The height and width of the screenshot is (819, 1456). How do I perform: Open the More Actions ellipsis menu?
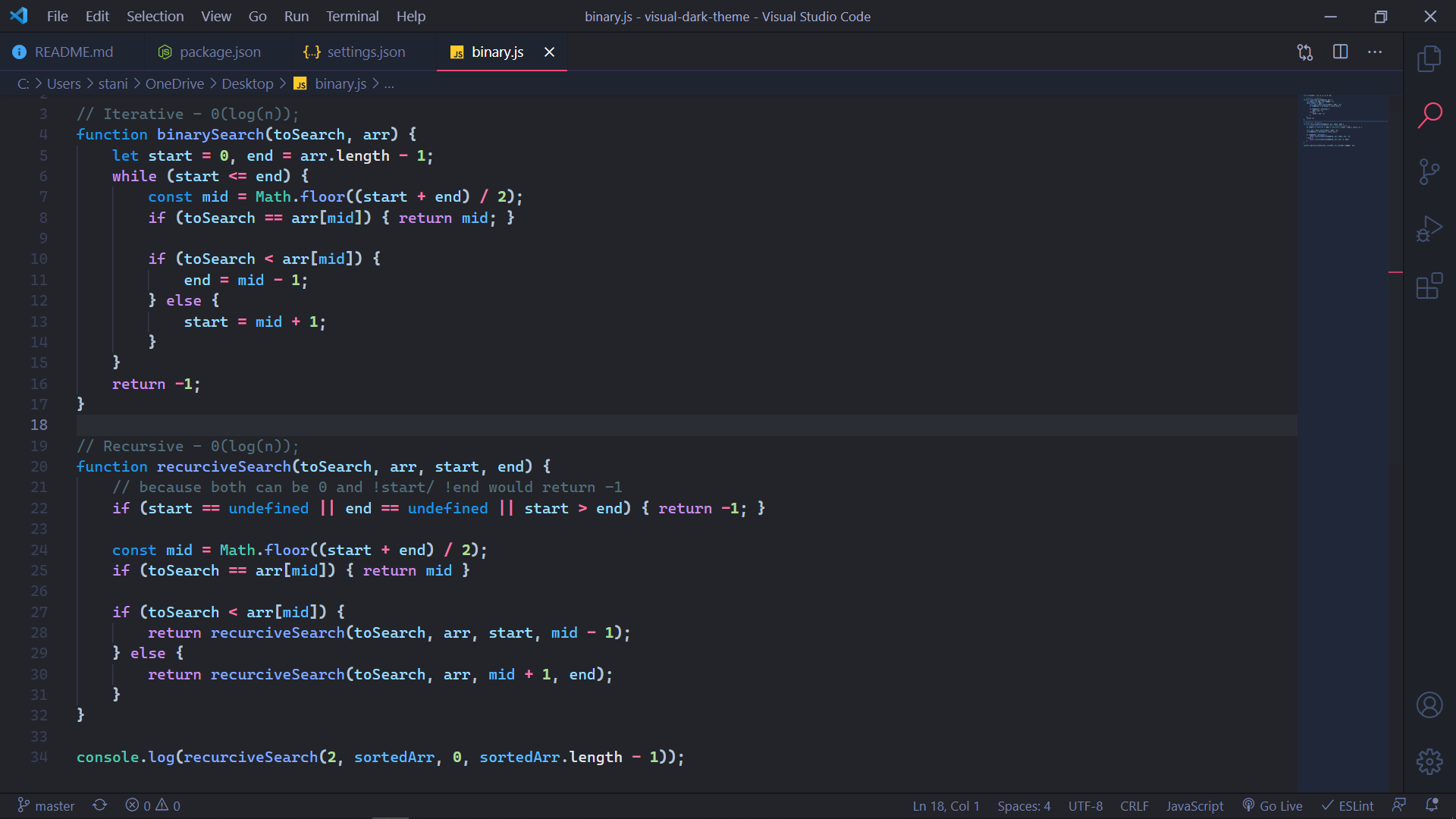coord(1375,52)
